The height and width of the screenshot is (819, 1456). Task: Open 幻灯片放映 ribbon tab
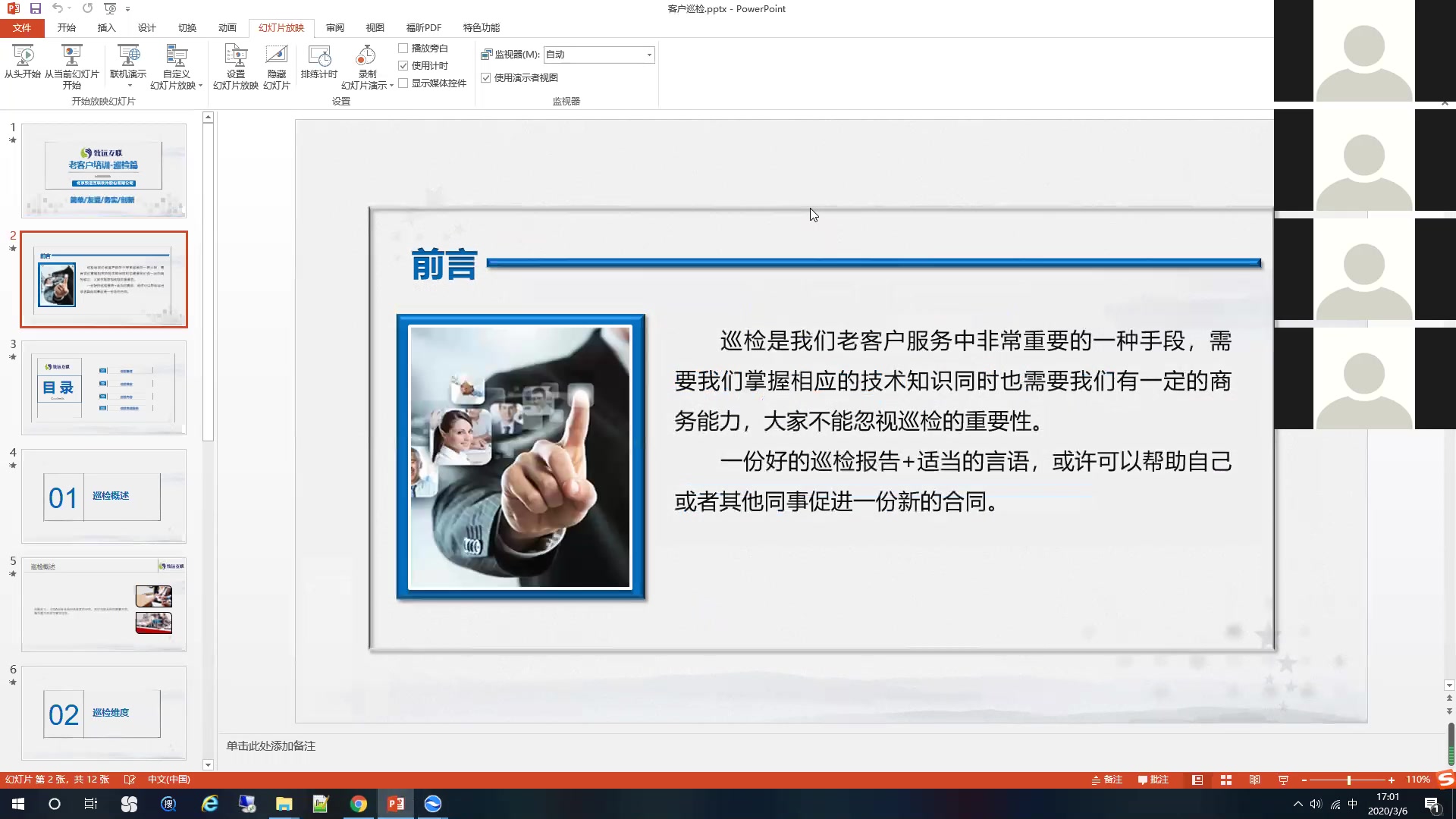pos(280,27)
